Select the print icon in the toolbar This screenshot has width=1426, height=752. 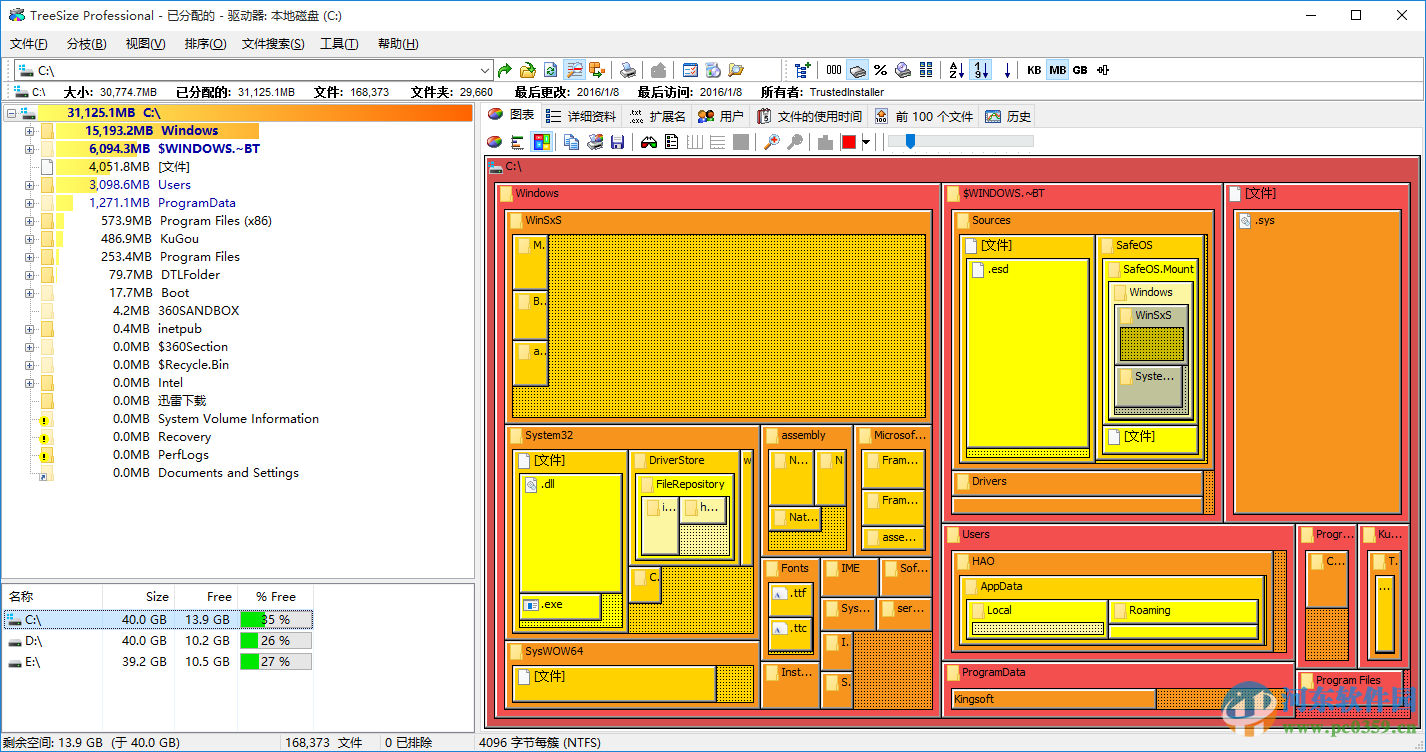pyautogui.click(x=625, y=70)
